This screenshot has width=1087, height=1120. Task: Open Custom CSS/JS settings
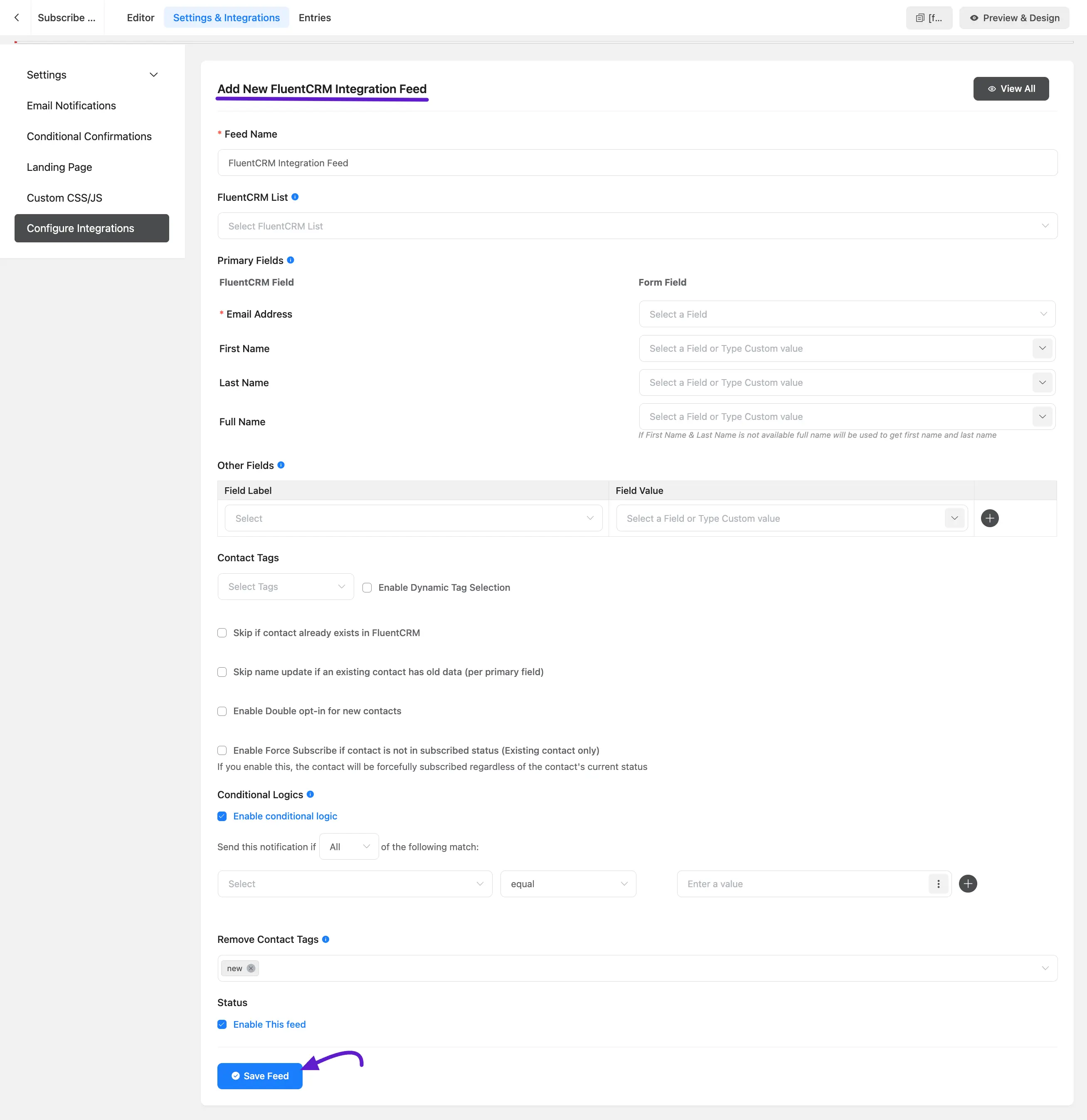click(x=64, y=198)
